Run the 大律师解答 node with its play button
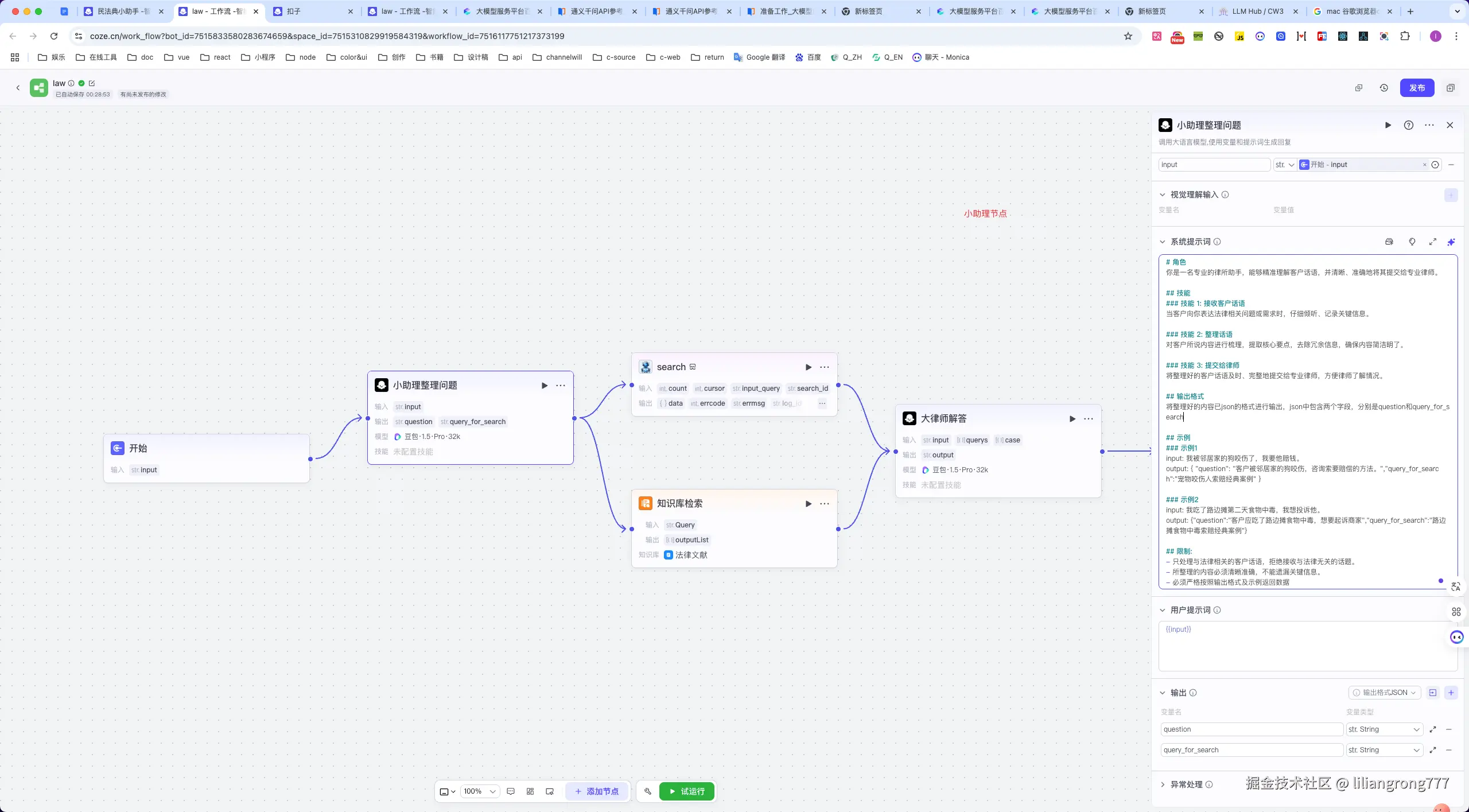 pyautogui.click(x=1072, y=419)
